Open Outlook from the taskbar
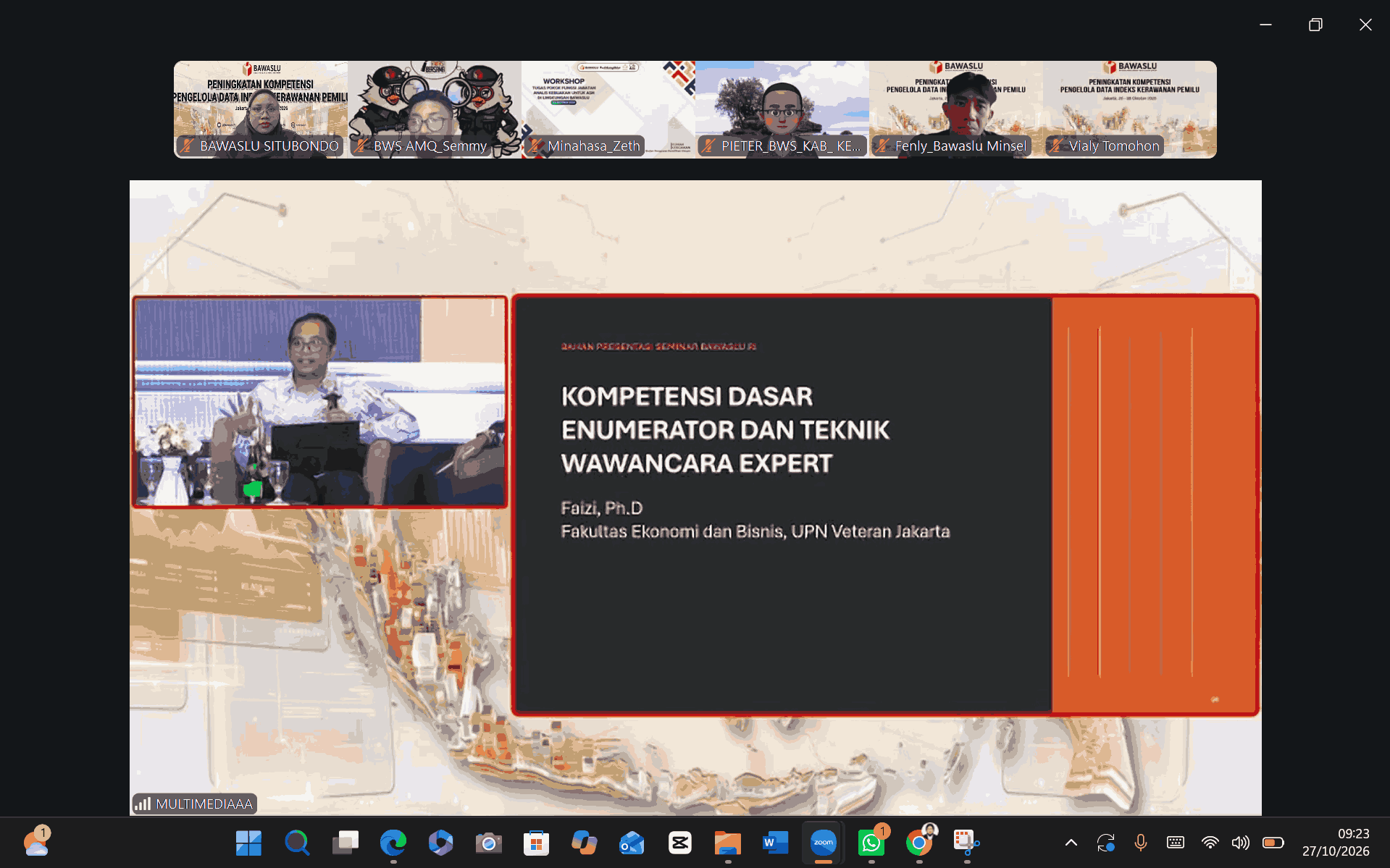1390x868 pixels. point(632,843)
